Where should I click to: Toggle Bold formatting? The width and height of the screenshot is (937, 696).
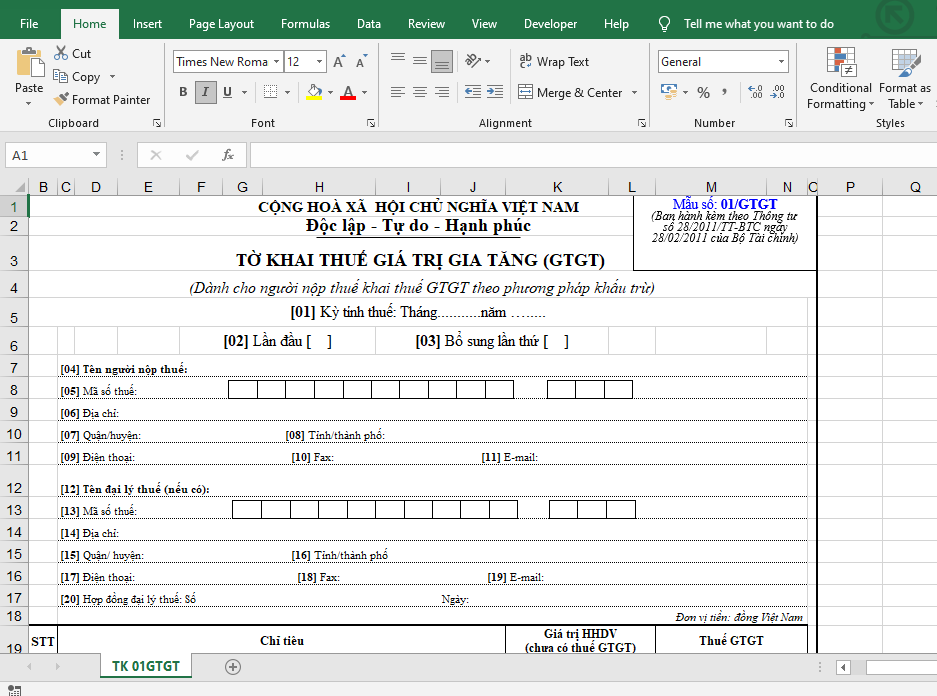click(183, 93)
